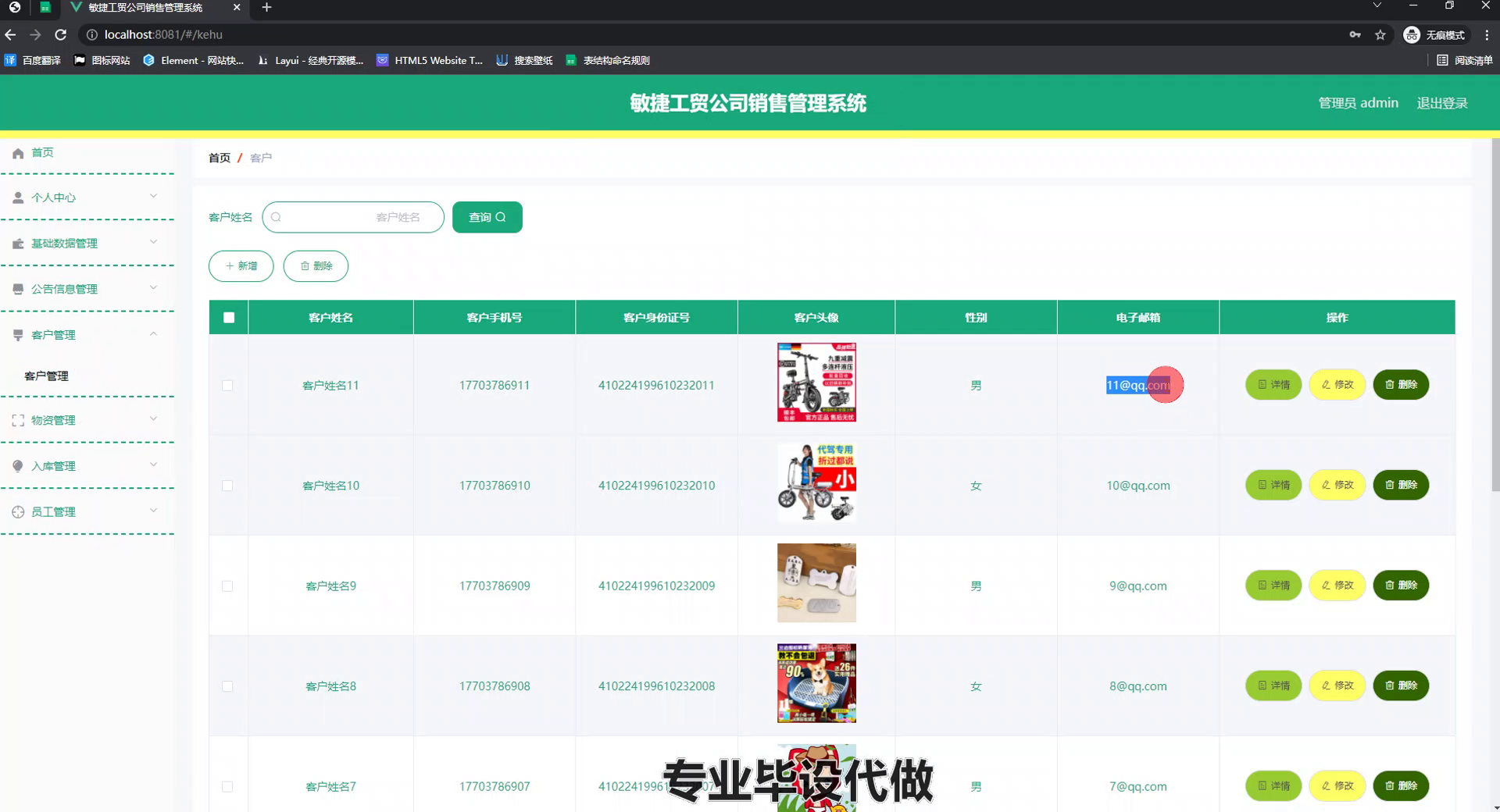Check the row for 客户姓名10
The width and height of the screenshot is (1500, 812).
[x=227, y=486]
